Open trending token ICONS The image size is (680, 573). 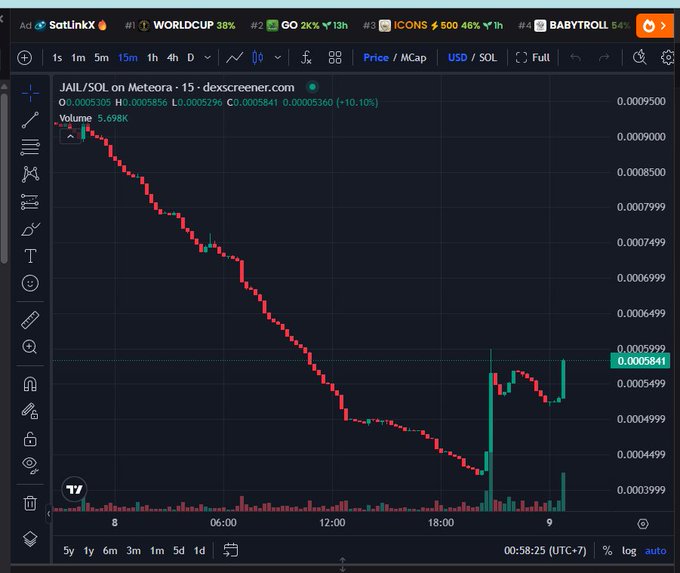coord(433,25)
